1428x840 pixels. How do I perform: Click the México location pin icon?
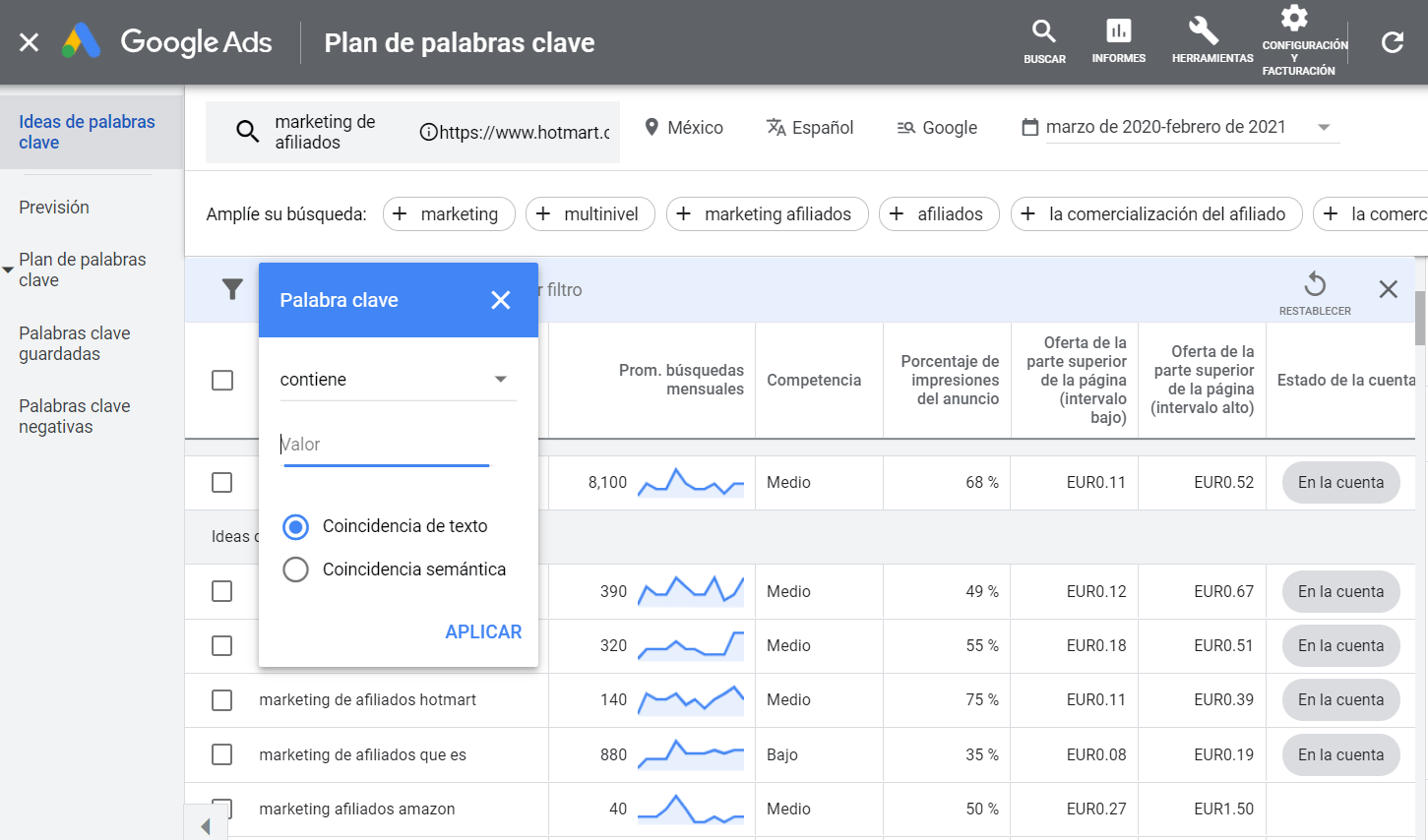(652, 127)
